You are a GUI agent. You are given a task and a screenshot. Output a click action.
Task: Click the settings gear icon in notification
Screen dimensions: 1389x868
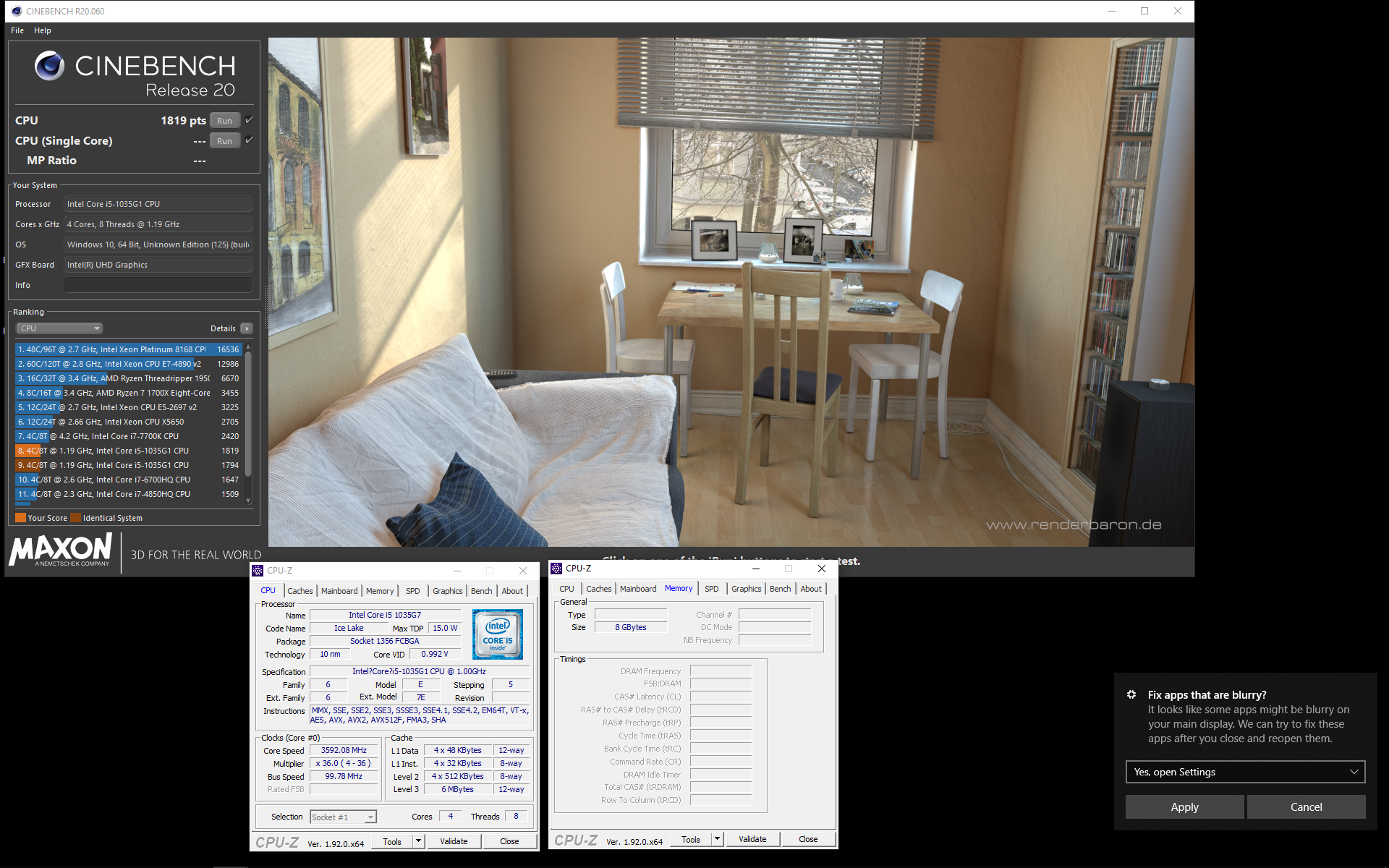[1131, 694]
